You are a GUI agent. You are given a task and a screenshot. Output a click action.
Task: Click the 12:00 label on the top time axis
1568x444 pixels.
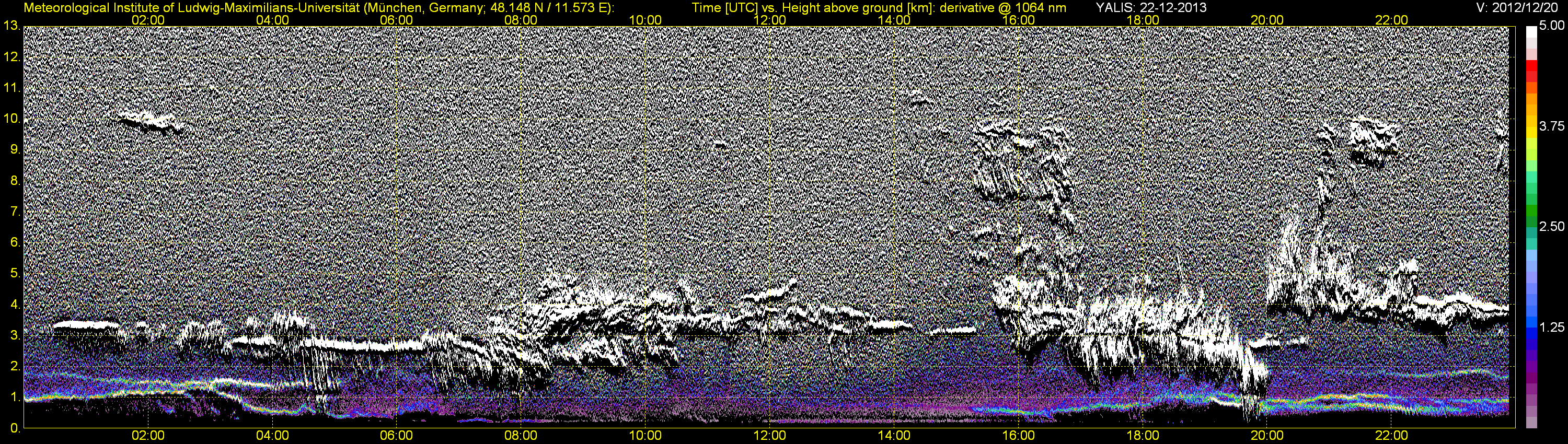(769, 20)
